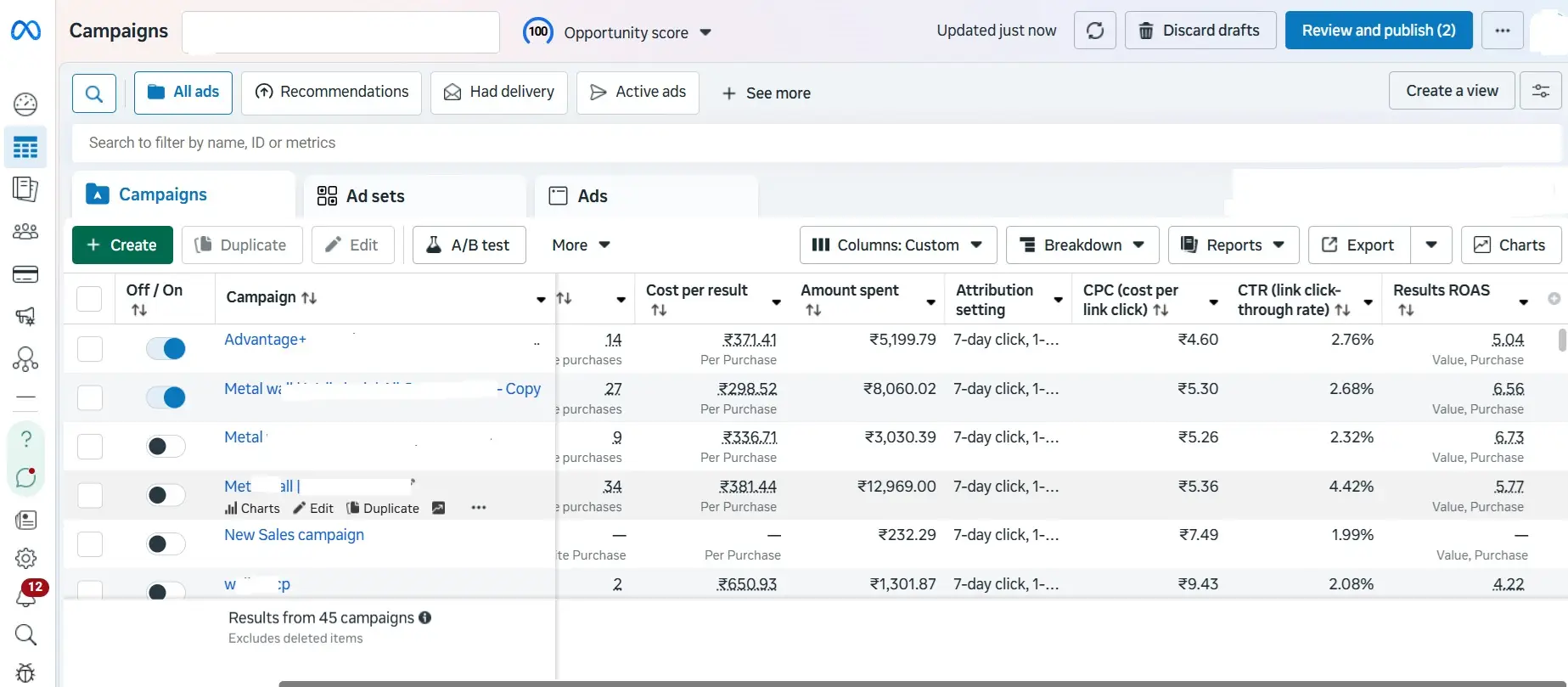Open the Audiences people icon in sidebar

pyautogui.click(x=25, y=232)
